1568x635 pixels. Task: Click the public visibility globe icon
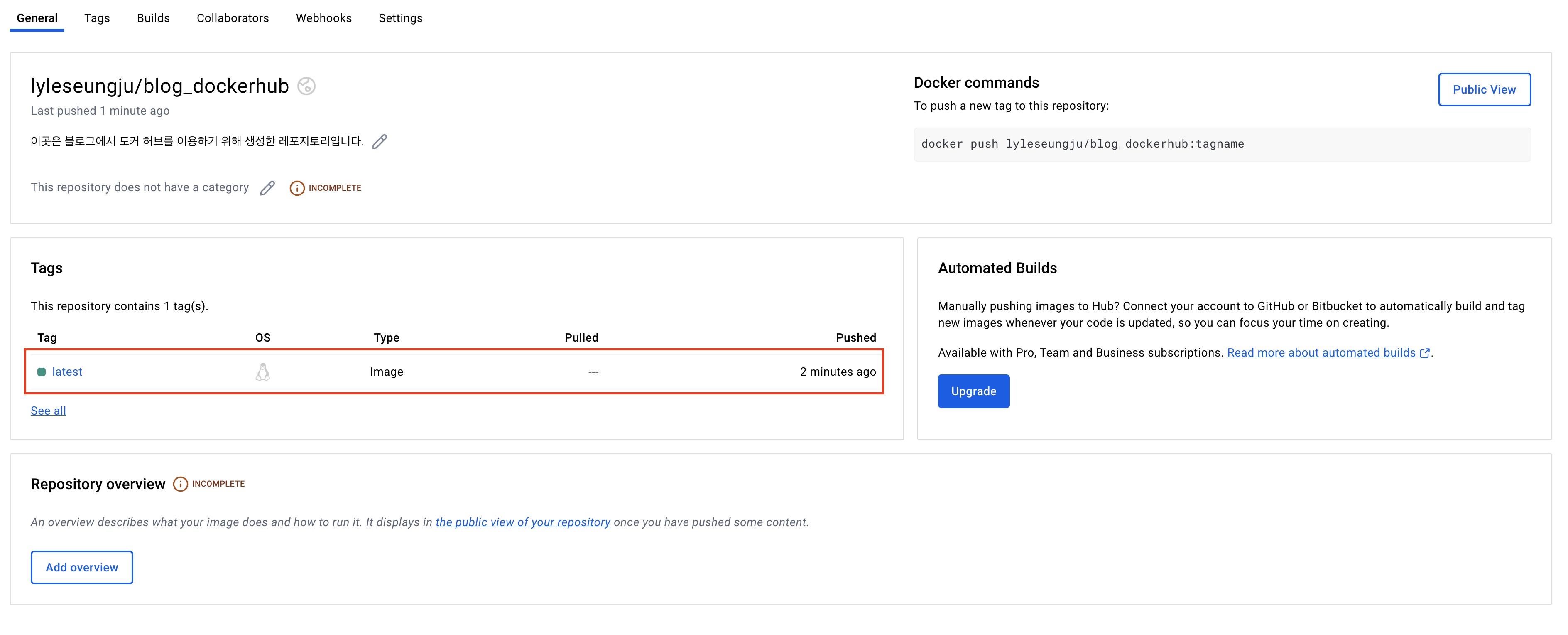click(306, 86)
